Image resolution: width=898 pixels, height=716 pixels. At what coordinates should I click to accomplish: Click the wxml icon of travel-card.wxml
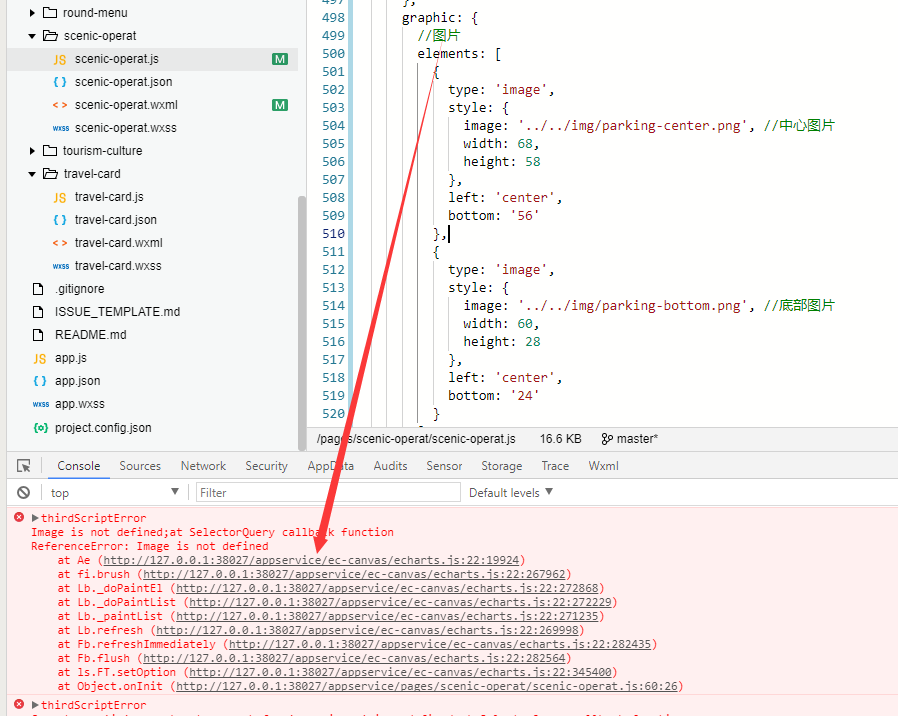[60, 243]
